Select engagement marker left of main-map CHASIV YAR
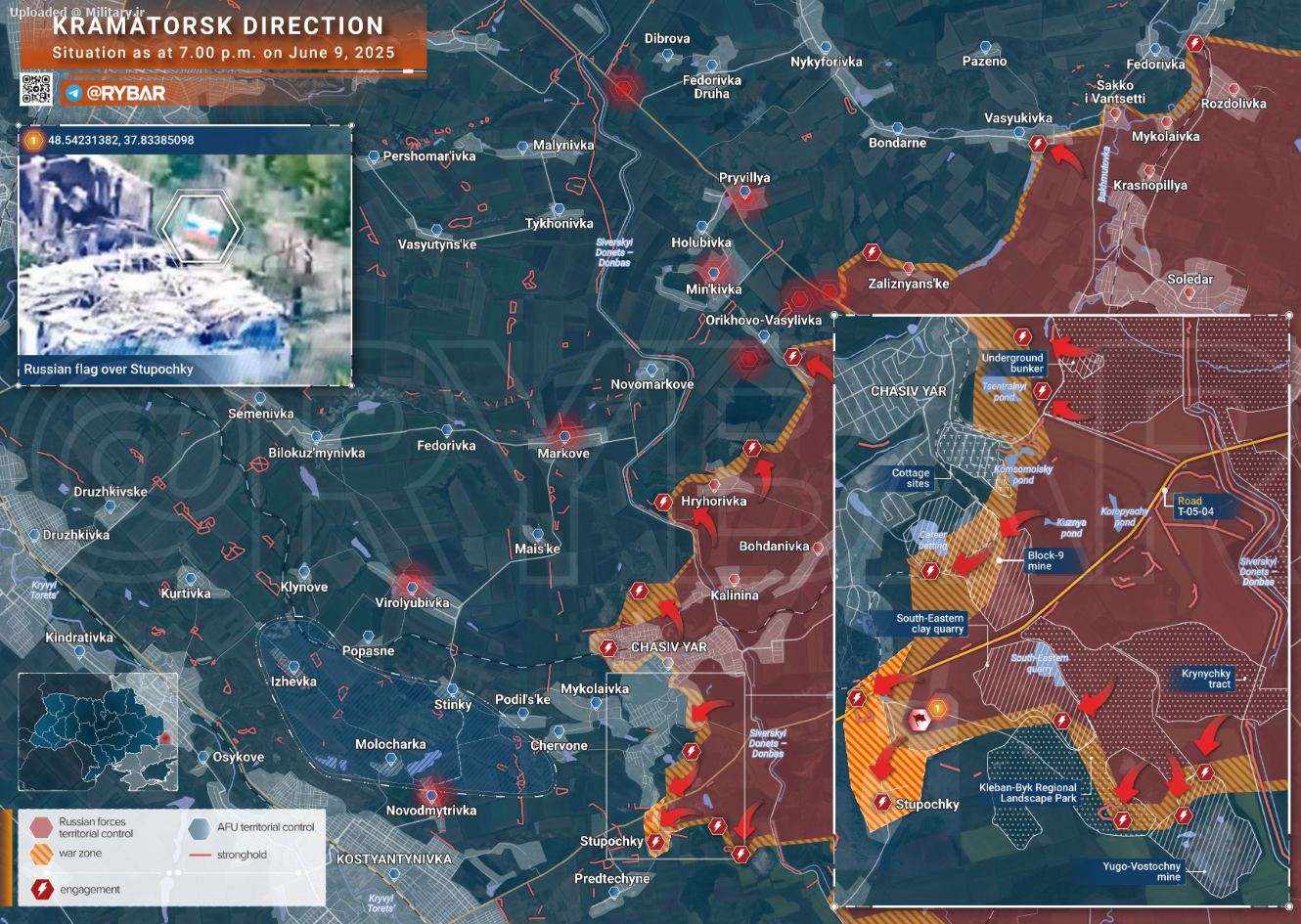Viewport: 1301px width, 924px height. point(608,647)
